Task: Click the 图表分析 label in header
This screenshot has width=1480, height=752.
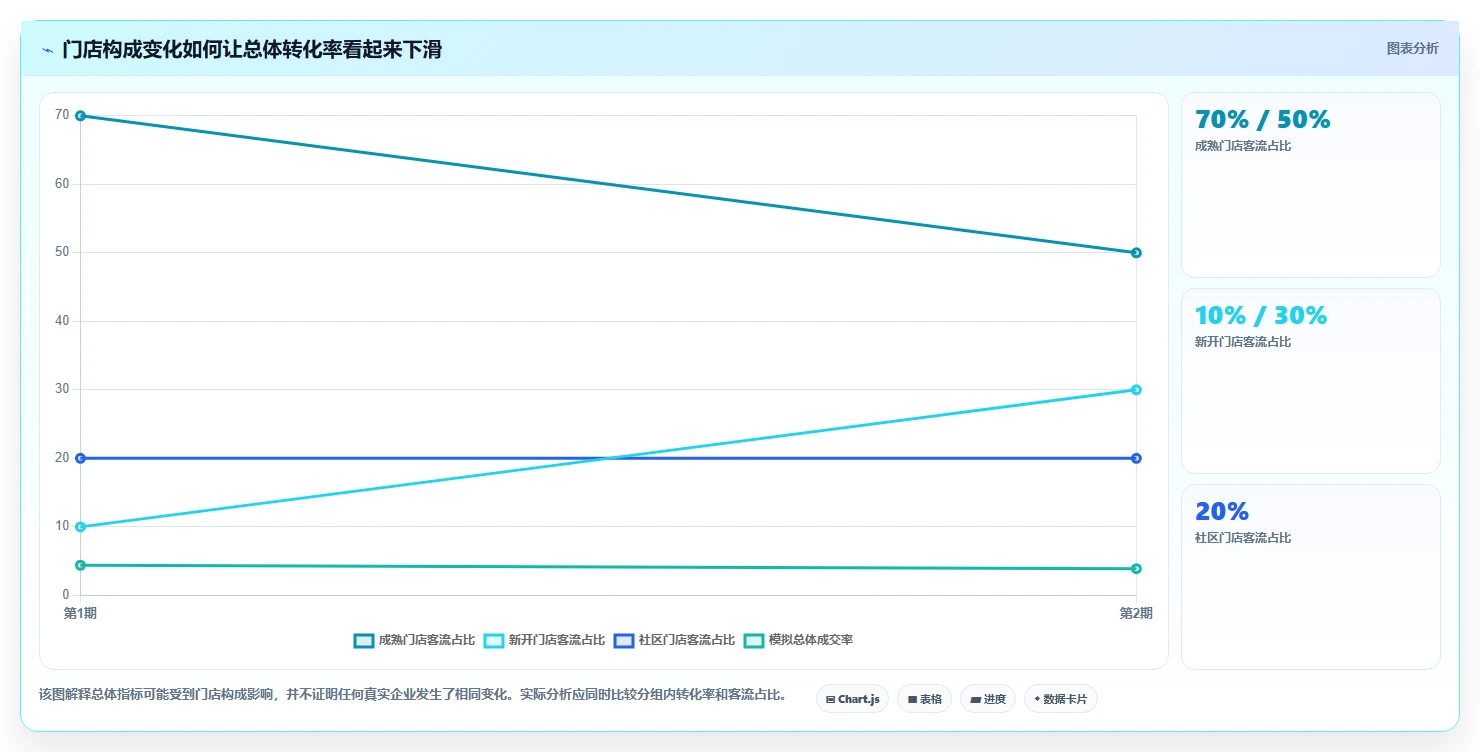Action: (x=1412, y=49)
